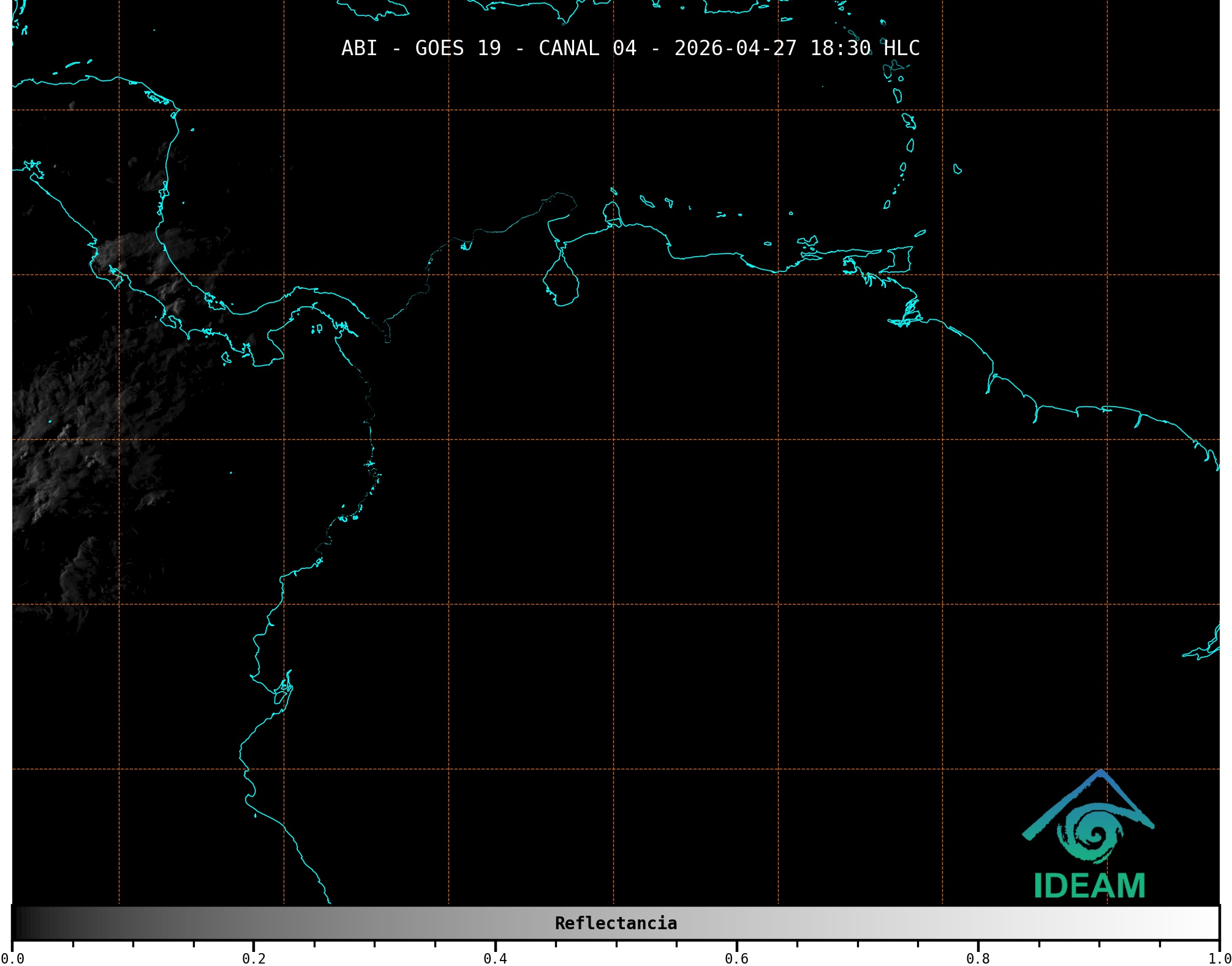Click the 'GOES 19' text in title
The width and height of the screenshot is (1232, 966).
(x=458, y=48)
